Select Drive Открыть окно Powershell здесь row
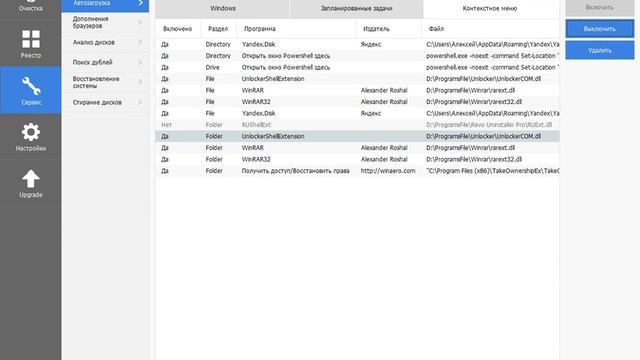Image resolution: width=640 pixels, height=360 pixels. (x=358, y=67)
